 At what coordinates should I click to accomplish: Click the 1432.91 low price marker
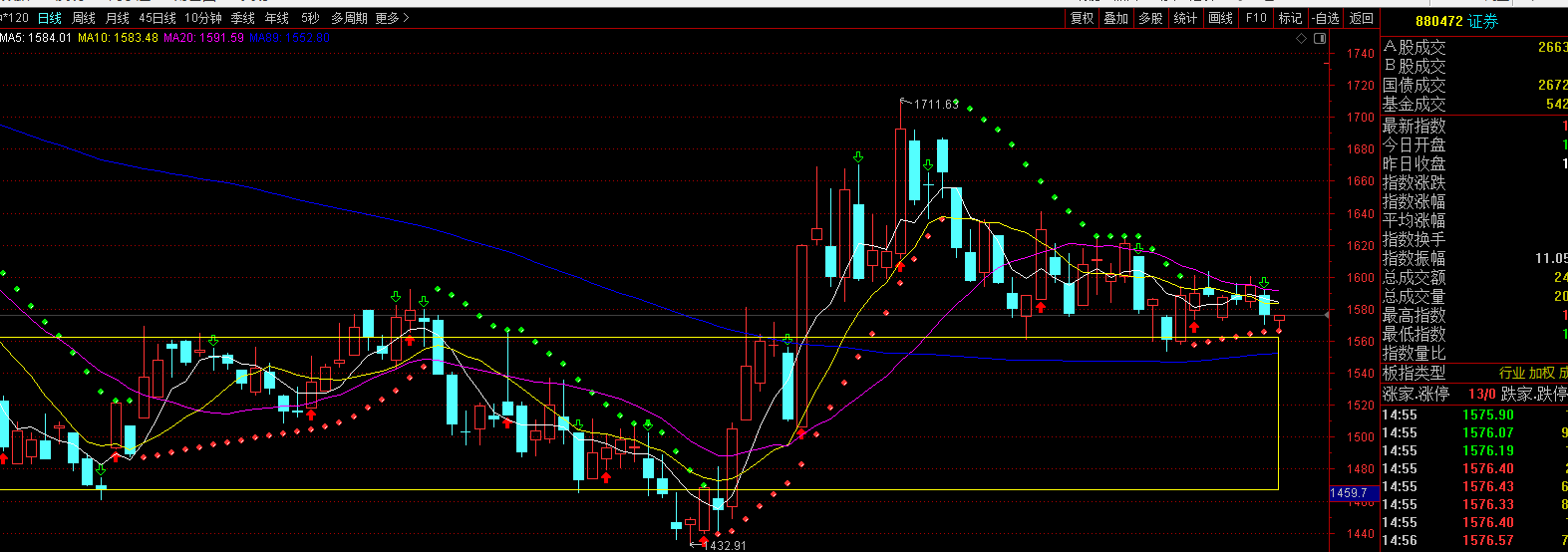point(724,545)
